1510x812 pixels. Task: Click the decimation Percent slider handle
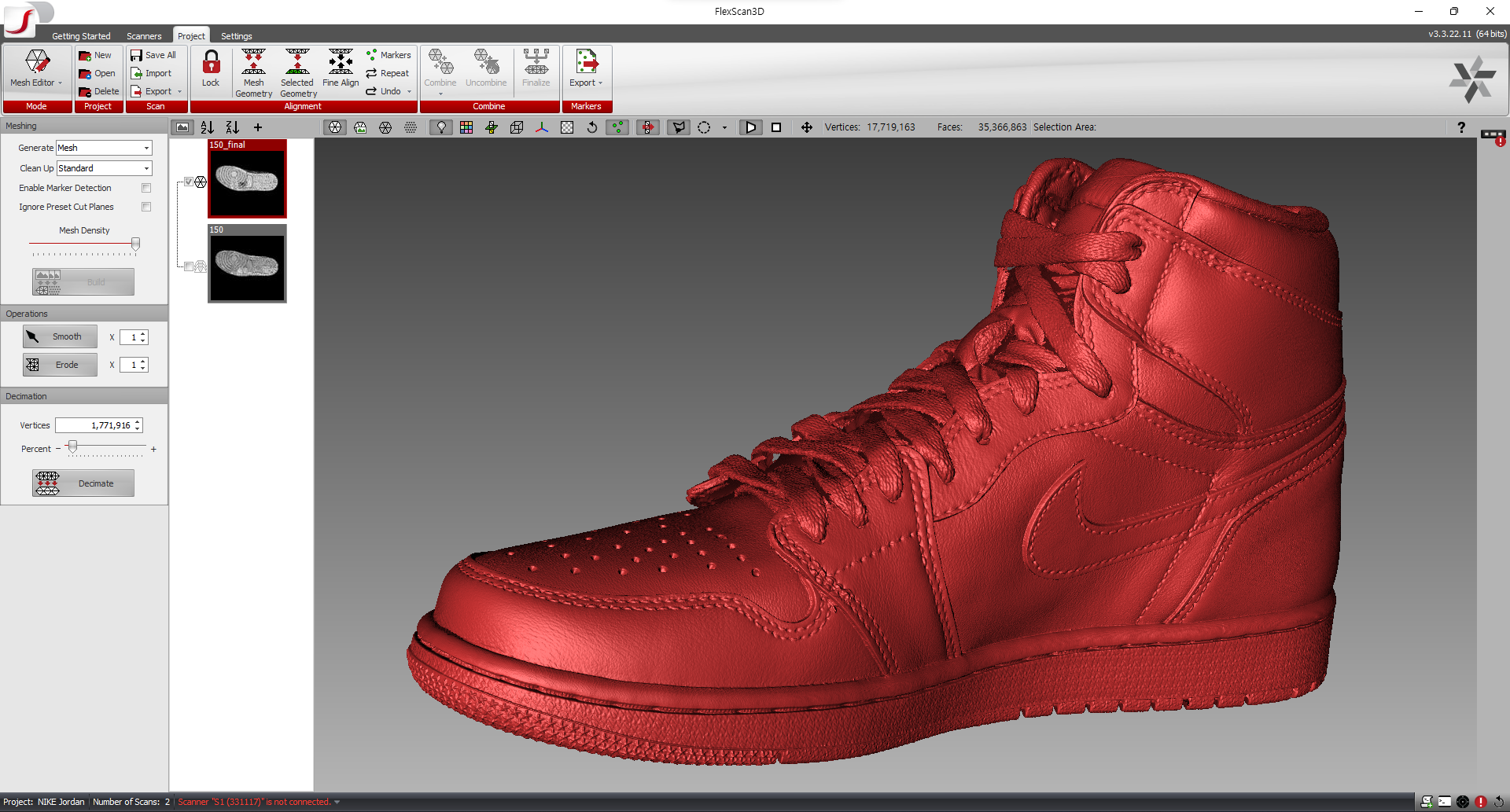click(72, 447)
